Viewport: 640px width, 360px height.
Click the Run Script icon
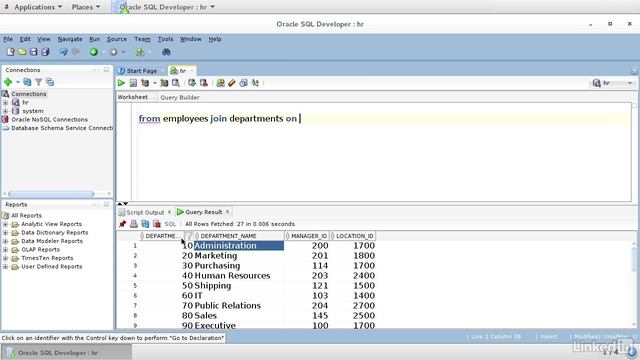click(133, 83)
